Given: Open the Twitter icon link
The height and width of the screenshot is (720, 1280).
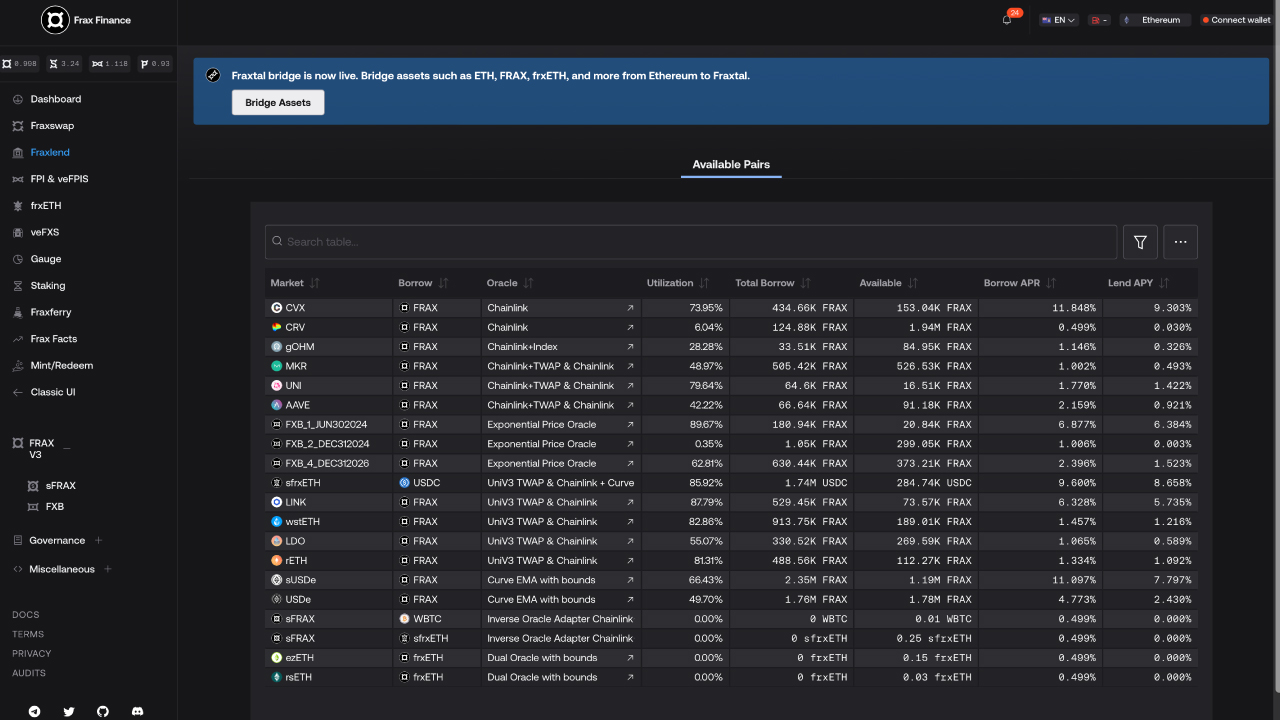Looking at the screenshot, I should tap(69, 711).
